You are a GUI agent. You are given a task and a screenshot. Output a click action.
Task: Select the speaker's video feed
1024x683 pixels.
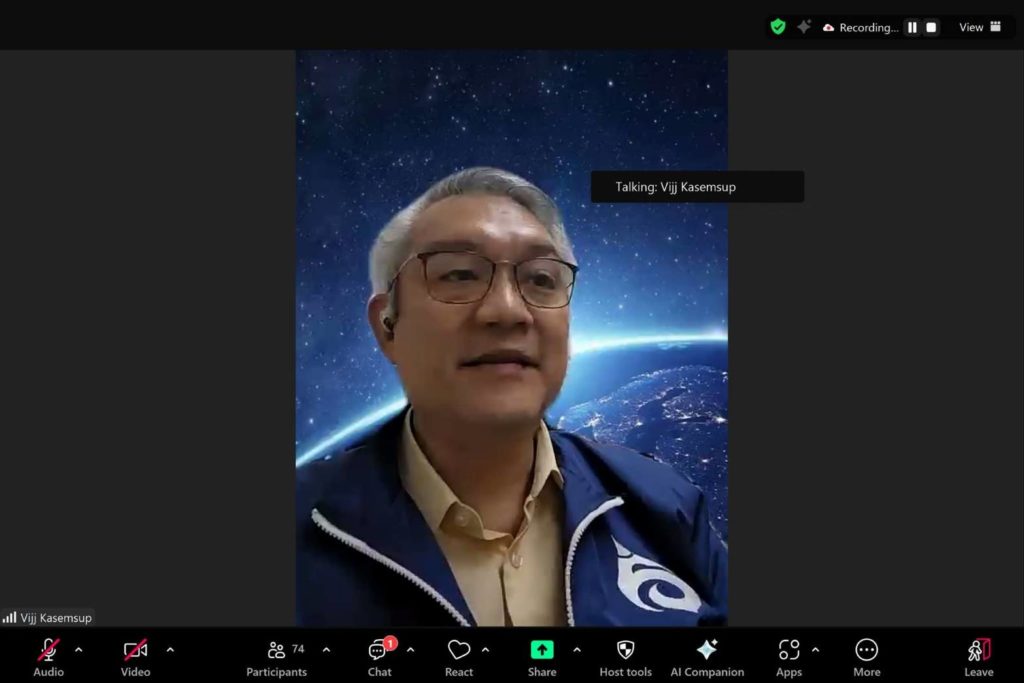[512, 338]
